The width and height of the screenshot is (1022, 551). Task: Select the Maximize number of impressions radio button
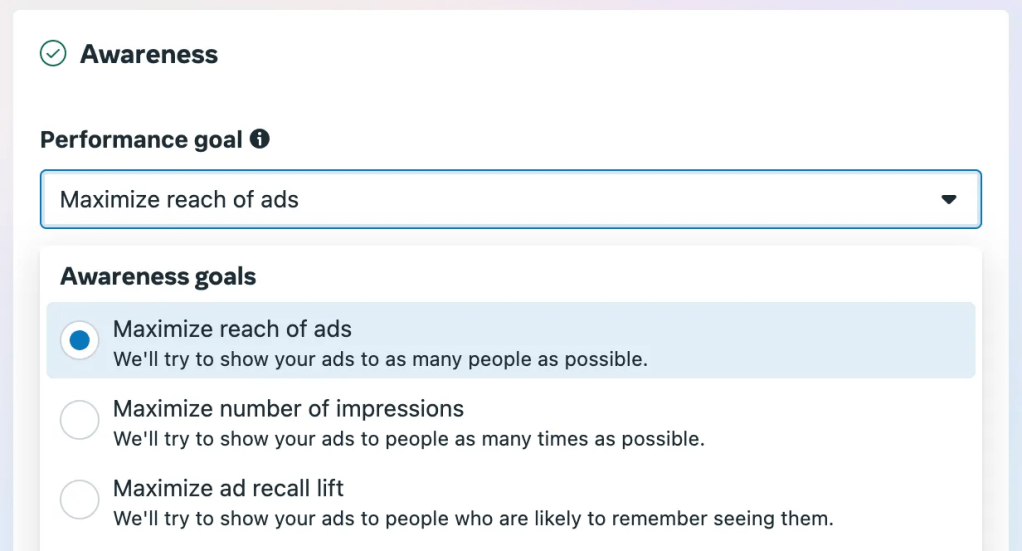click(80, 420)
